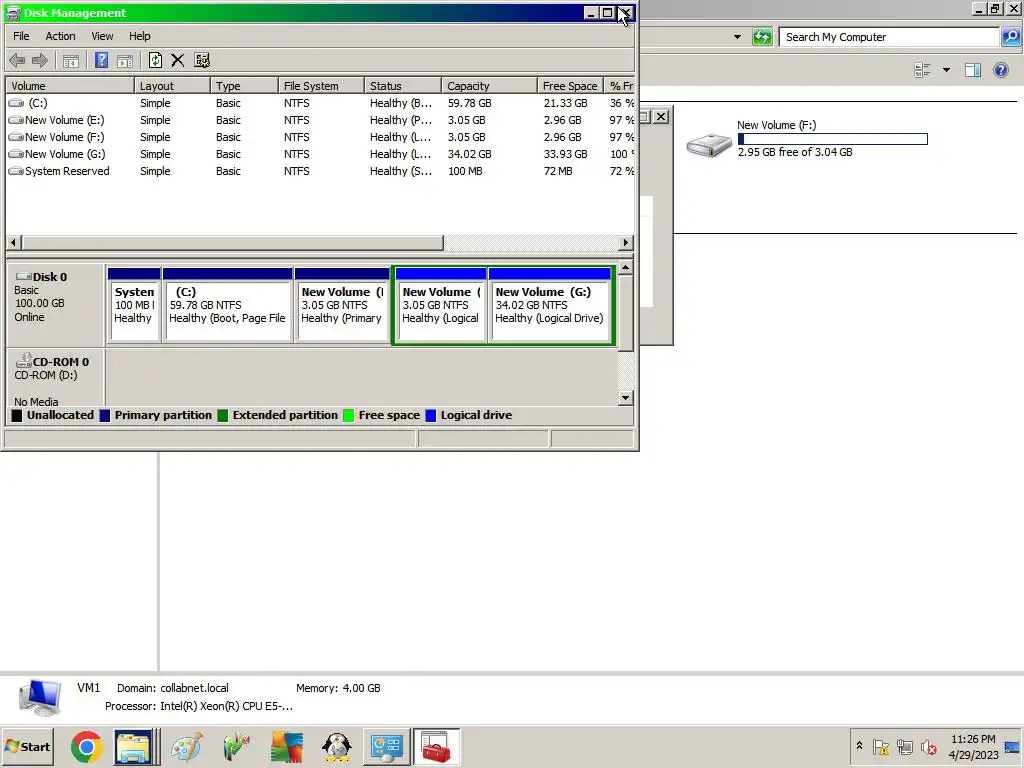
Task: Open the View menu
Action: 102,37
